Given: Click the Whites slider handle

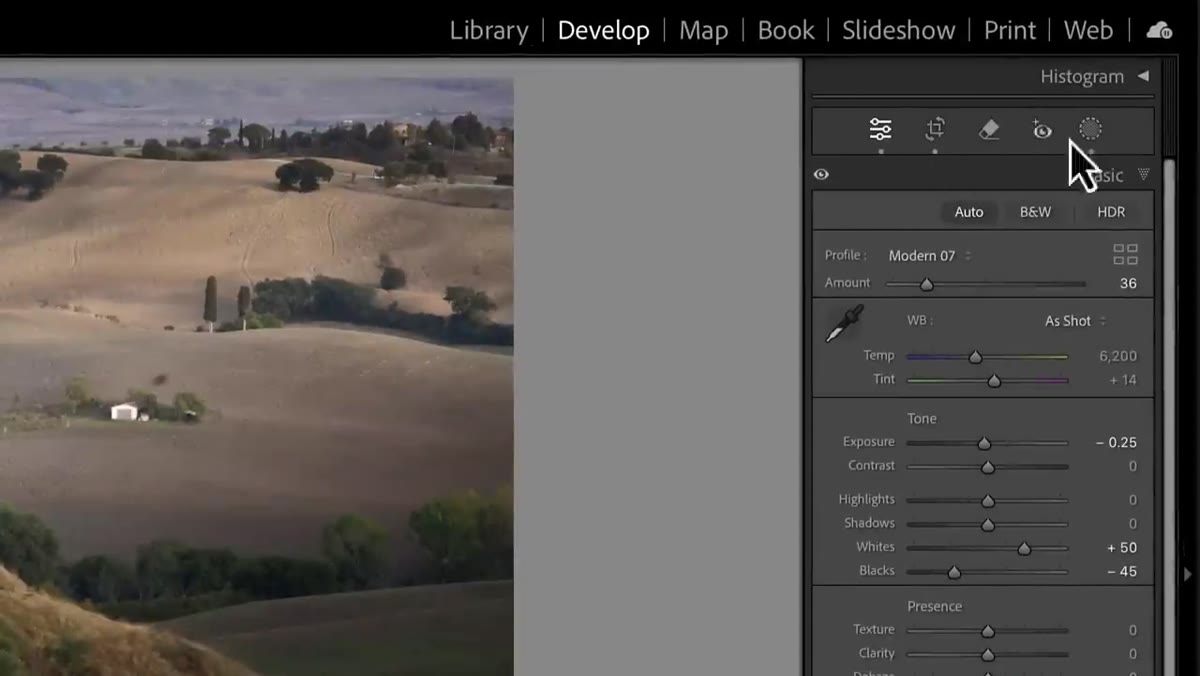Looking at the screenshot, I should [1024, 548].
